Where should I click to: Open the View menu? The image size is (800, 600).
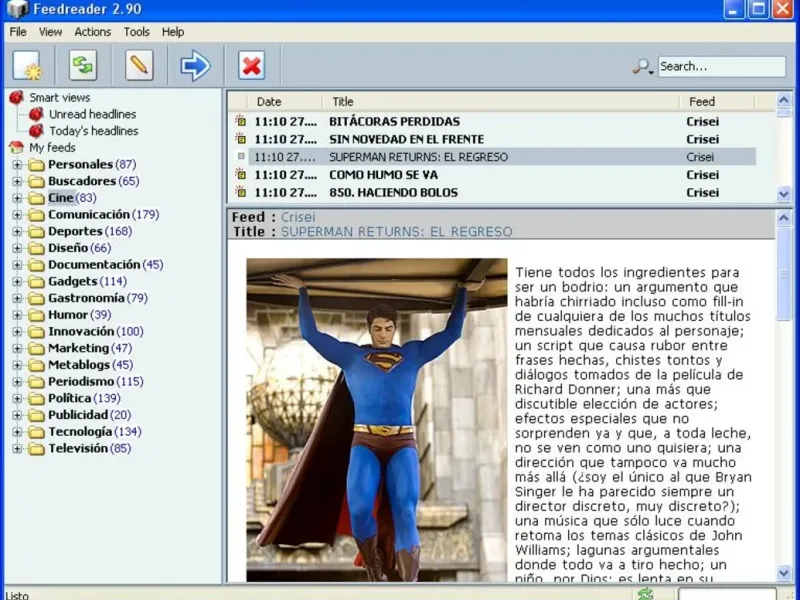pyautogui.click(x=50, y=32)
